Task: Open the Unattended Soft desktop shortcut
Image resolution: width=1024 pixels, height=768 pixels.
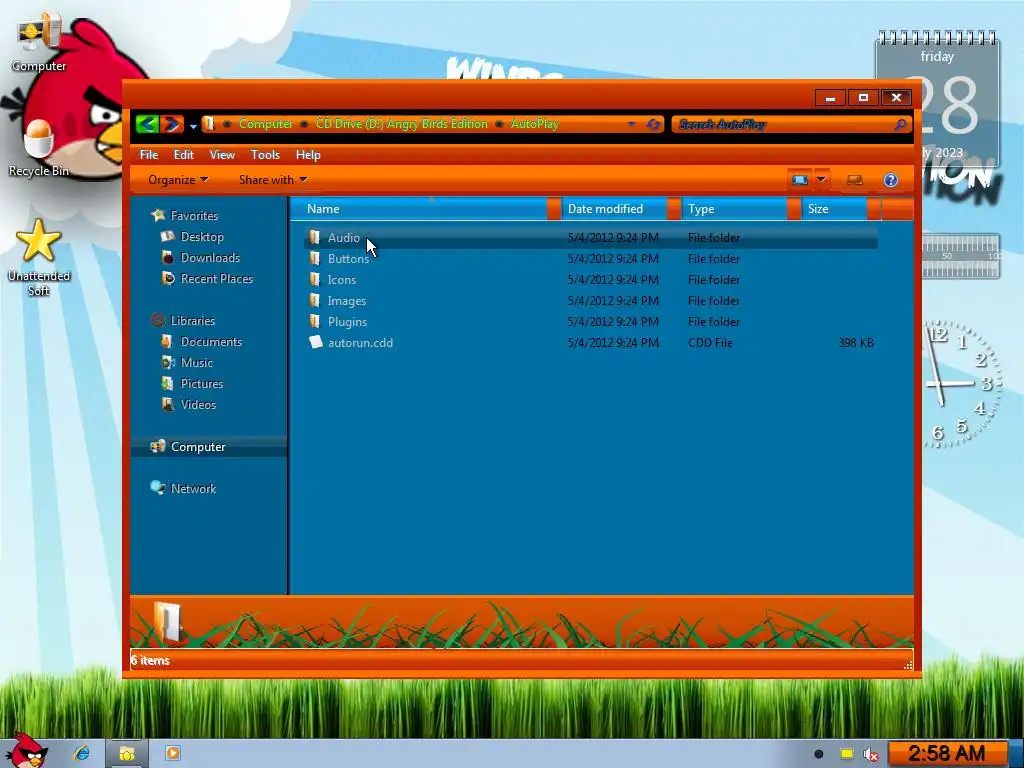Action: coord(39,258)
